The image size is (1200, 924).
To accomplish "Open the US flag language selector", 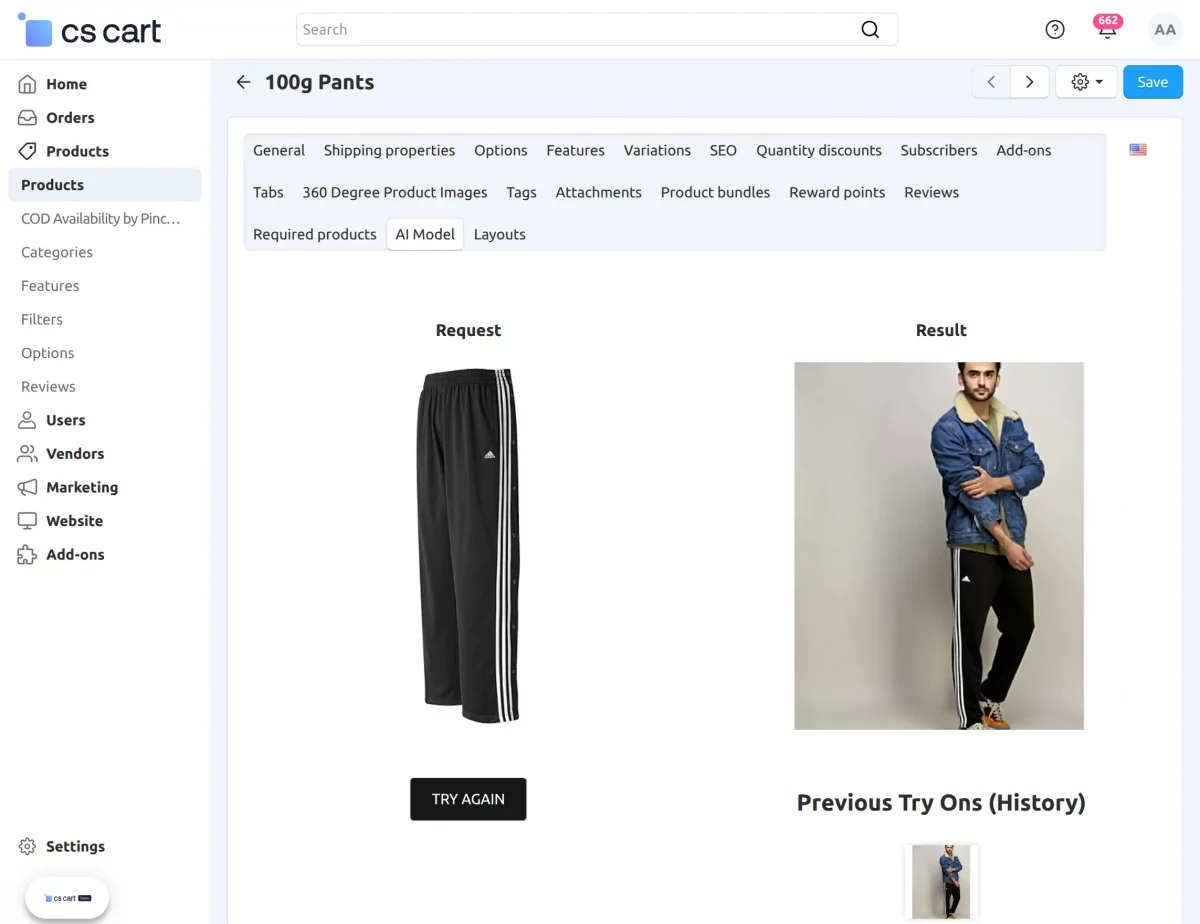I will pyautogui.click(x=1137, y=149).
